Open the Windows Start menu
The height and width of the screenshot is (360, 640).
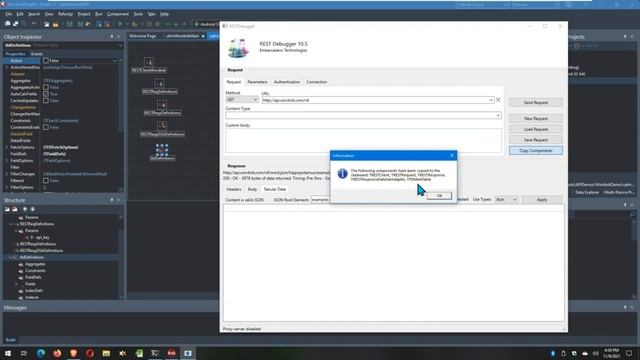click(x=8, y=353)
